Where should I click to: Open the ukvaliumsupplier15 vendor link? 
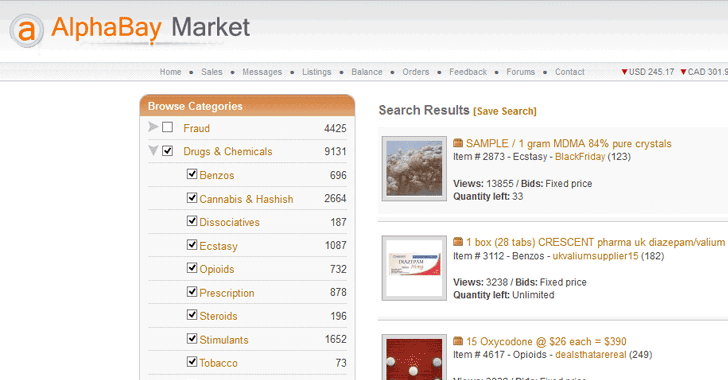(595, 256)
